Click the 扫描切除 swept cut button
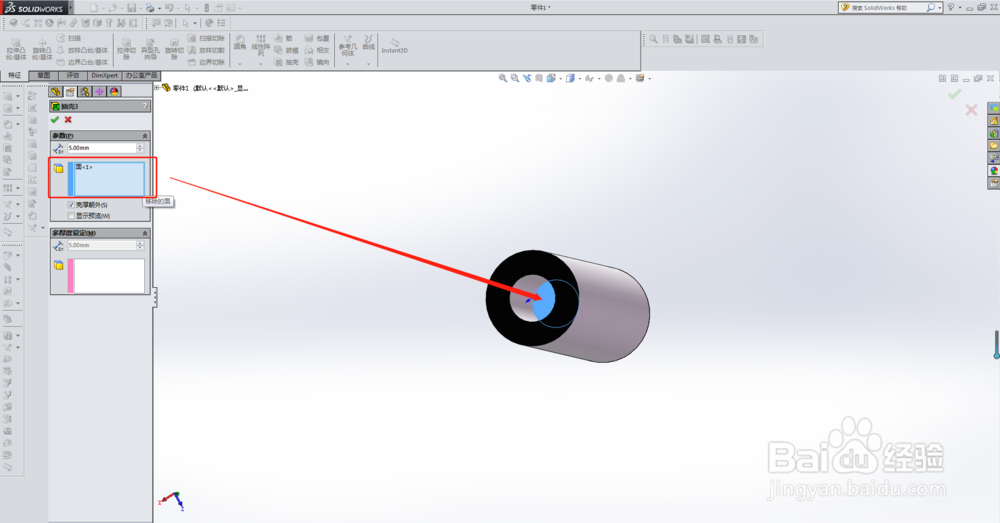The image size is (1000, 523). tap(206, 38)
